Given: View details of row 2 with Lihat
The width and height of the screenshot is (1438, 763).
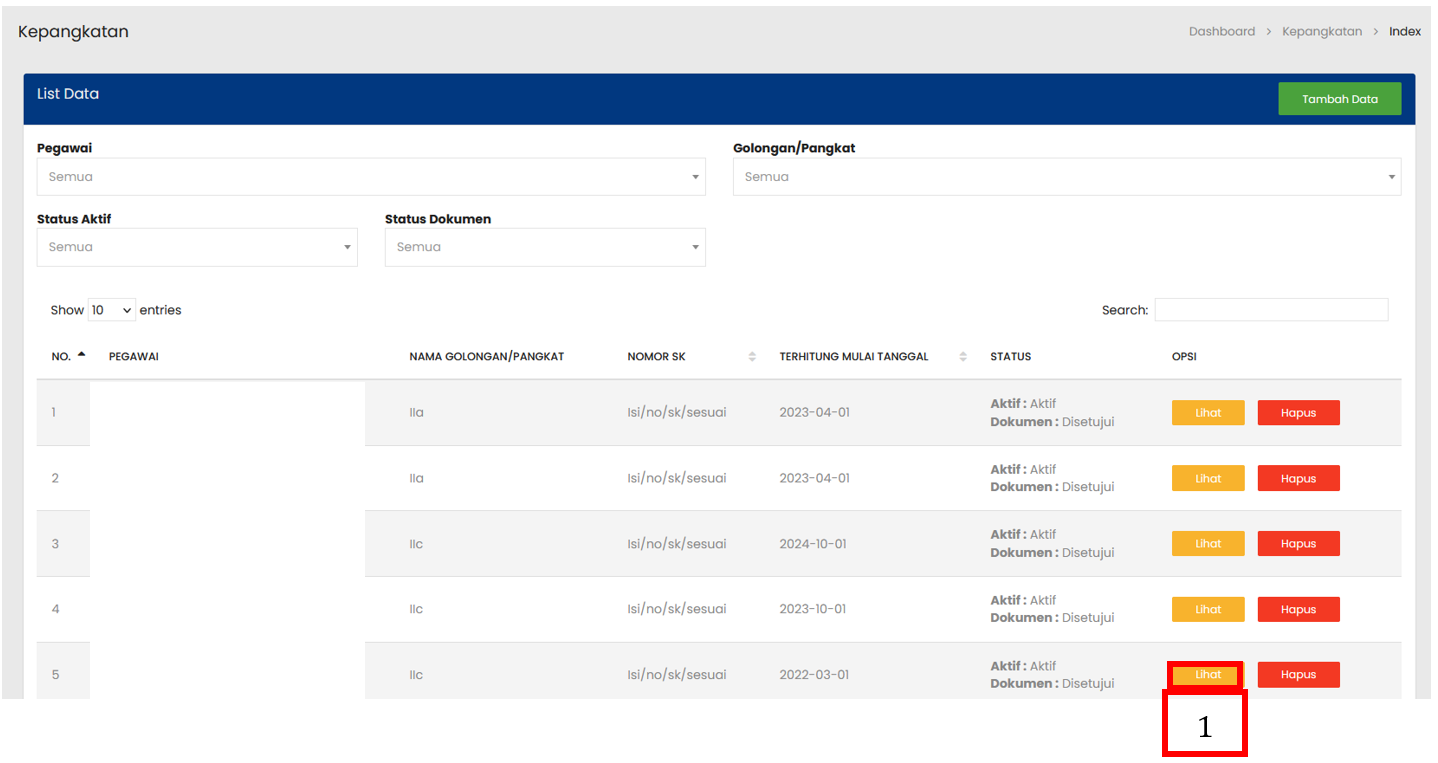Looking at the screenshot, I should (1208, 478).
